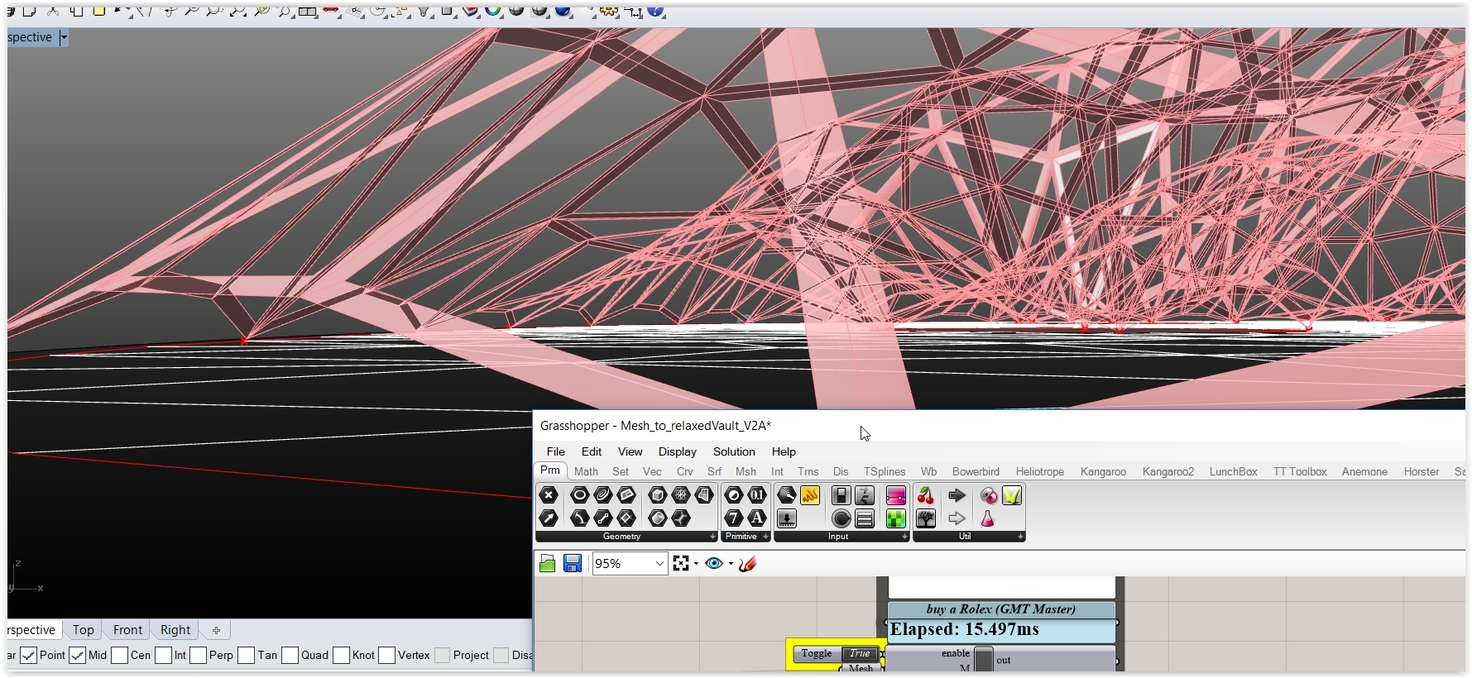The width and height of the screenshot is (1472, 678).
Task: Expand the Geometry panel with plus
Action: click(x=712, y=537)
